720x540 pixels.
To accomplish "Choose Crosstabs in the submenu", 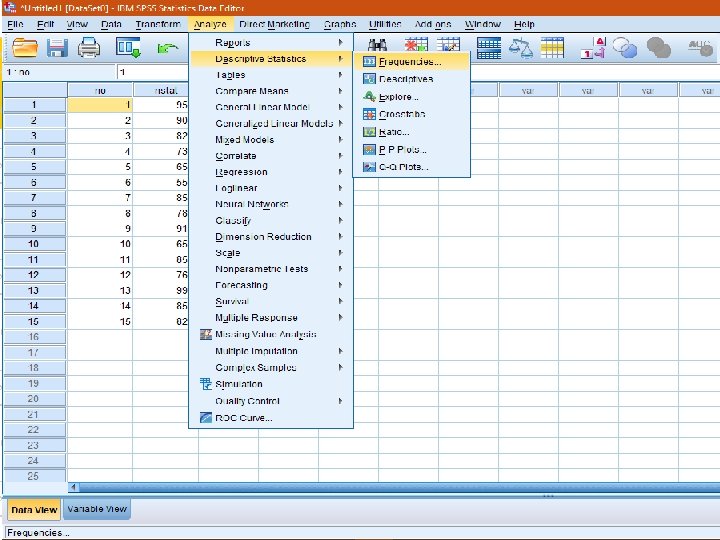I will [411, 114].
